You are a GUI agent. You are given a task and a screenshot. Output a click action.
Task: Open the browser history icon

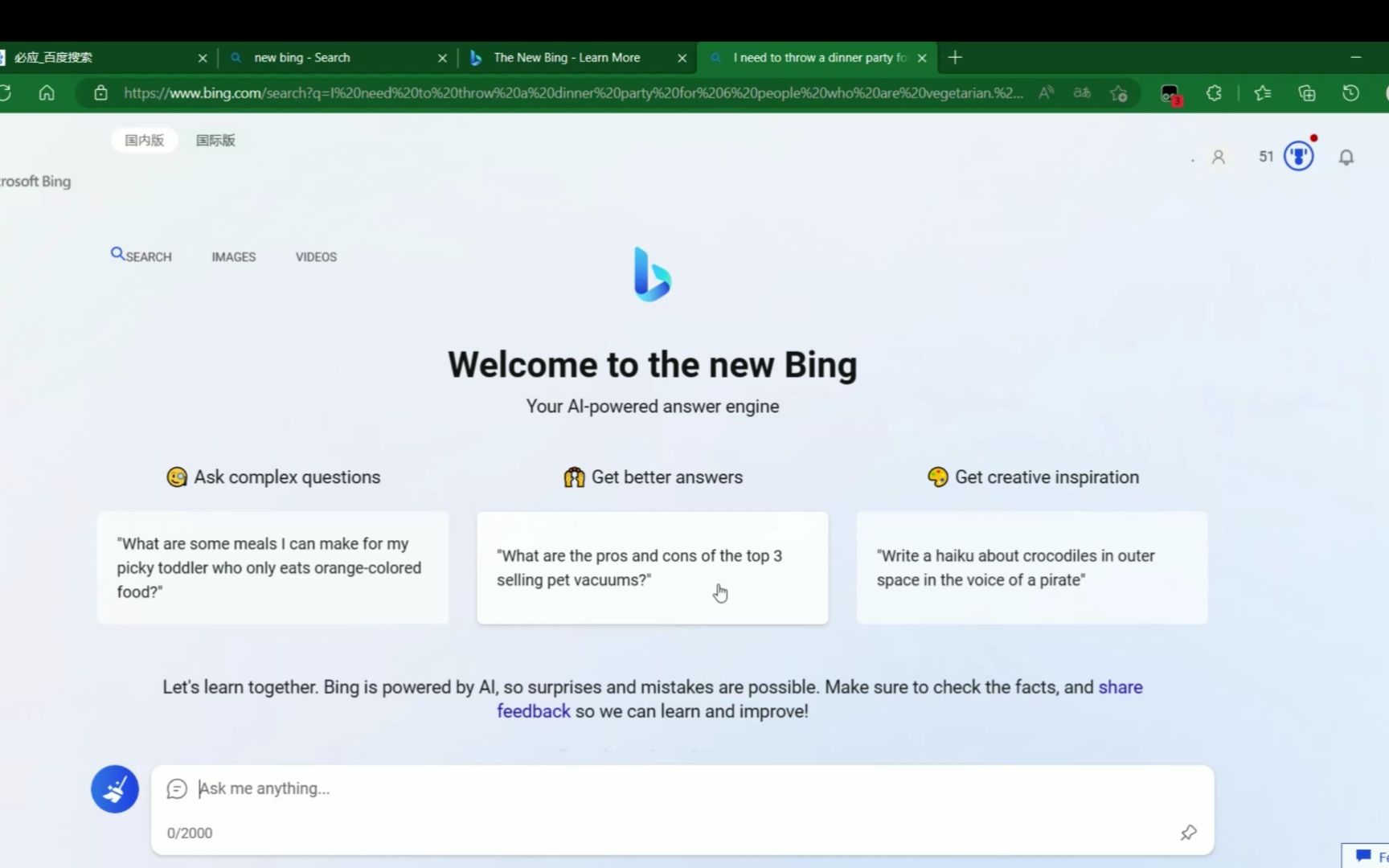pos(1350,93)
